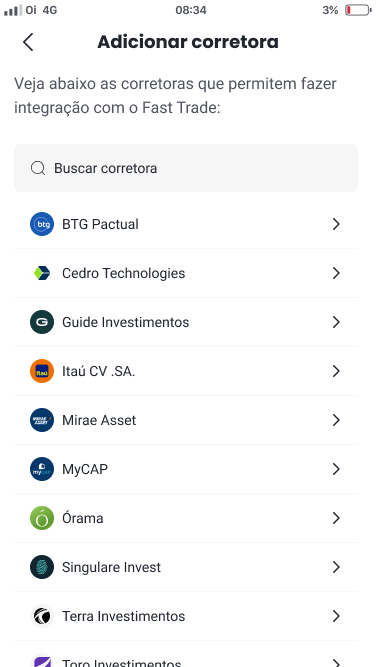Viewport: 376px width, 667px height.
Task: Click the Guide Investimentos logo icon
Action: tap(42, 322)
